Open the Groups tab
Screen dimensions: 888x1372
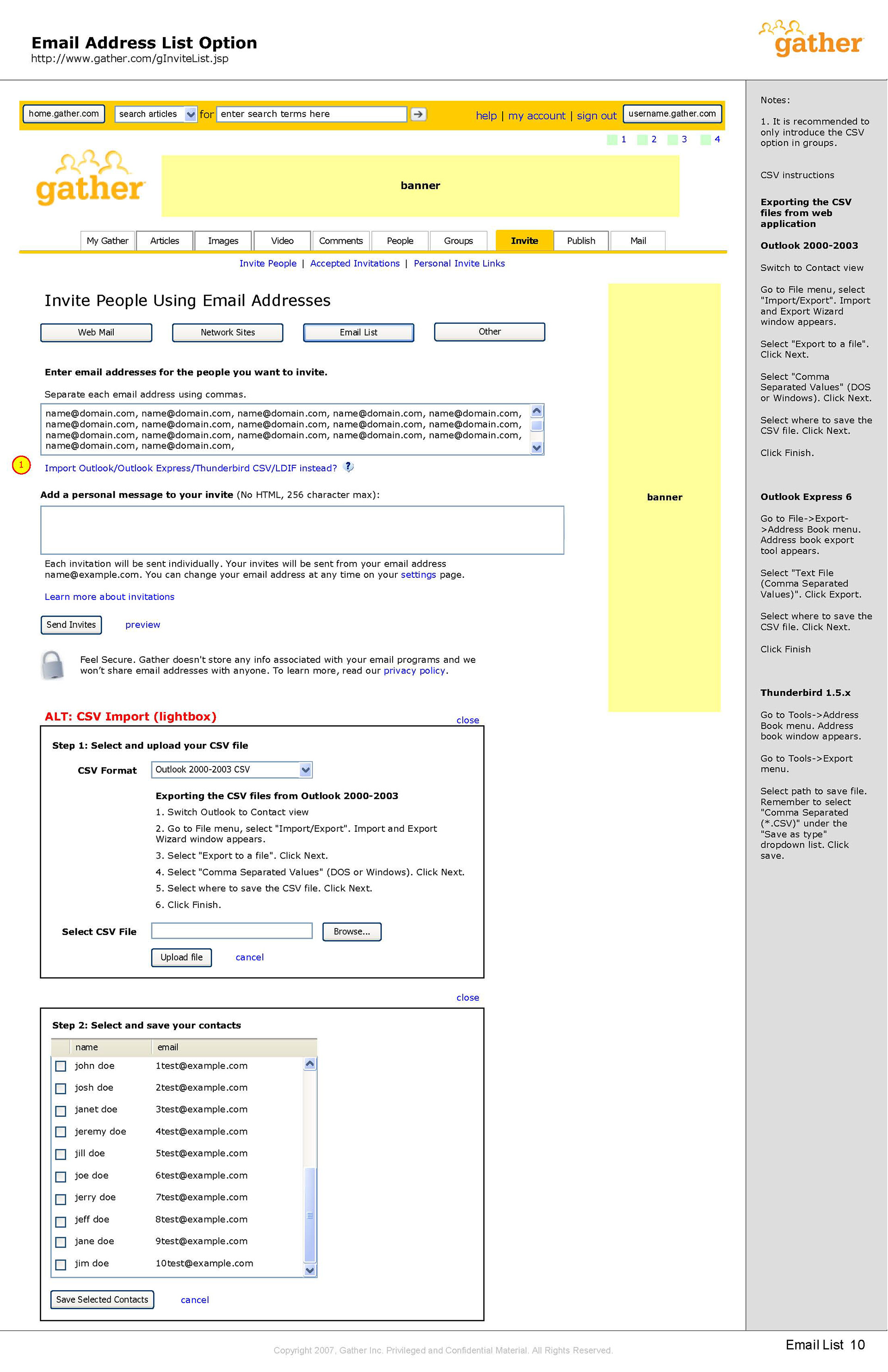coord(458,241)
